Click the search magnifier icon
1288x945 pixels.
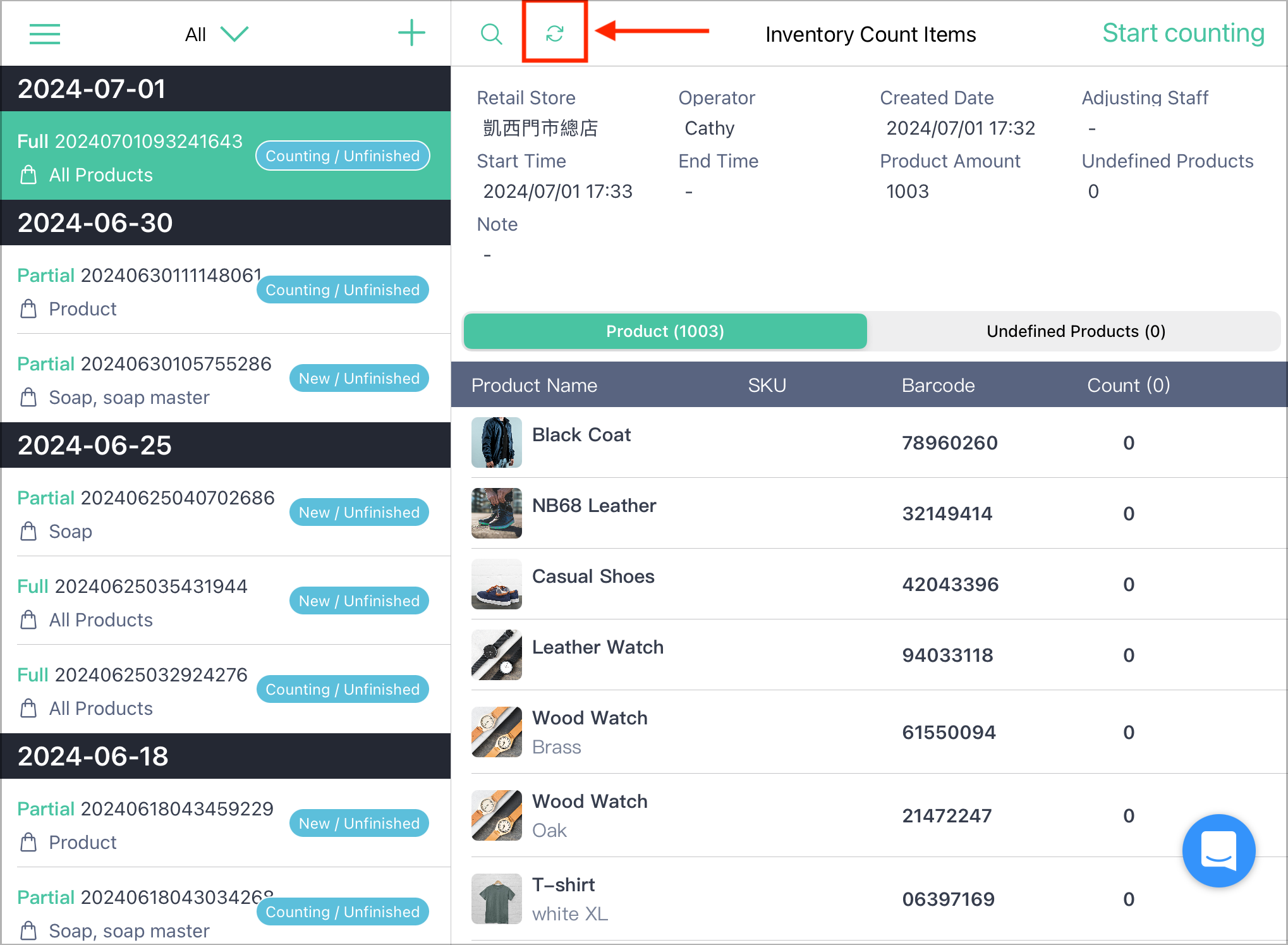491,34
